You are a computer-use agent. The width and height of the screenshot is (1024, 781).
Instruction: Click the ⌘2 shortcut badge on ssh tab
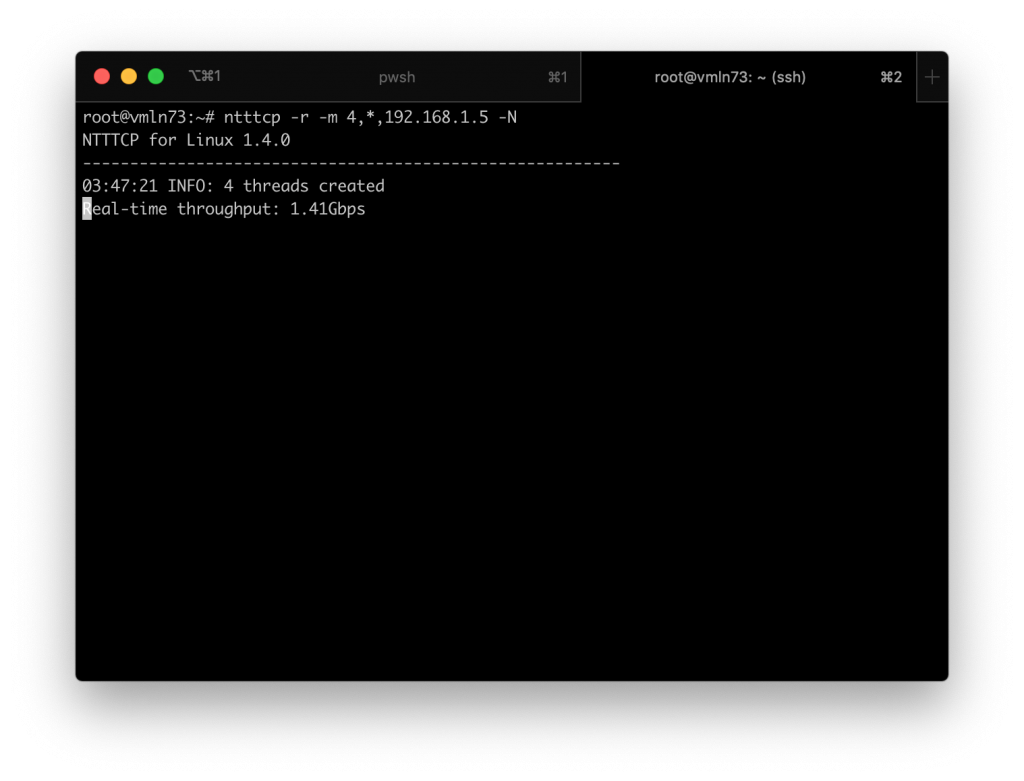[x=890, y=77]
